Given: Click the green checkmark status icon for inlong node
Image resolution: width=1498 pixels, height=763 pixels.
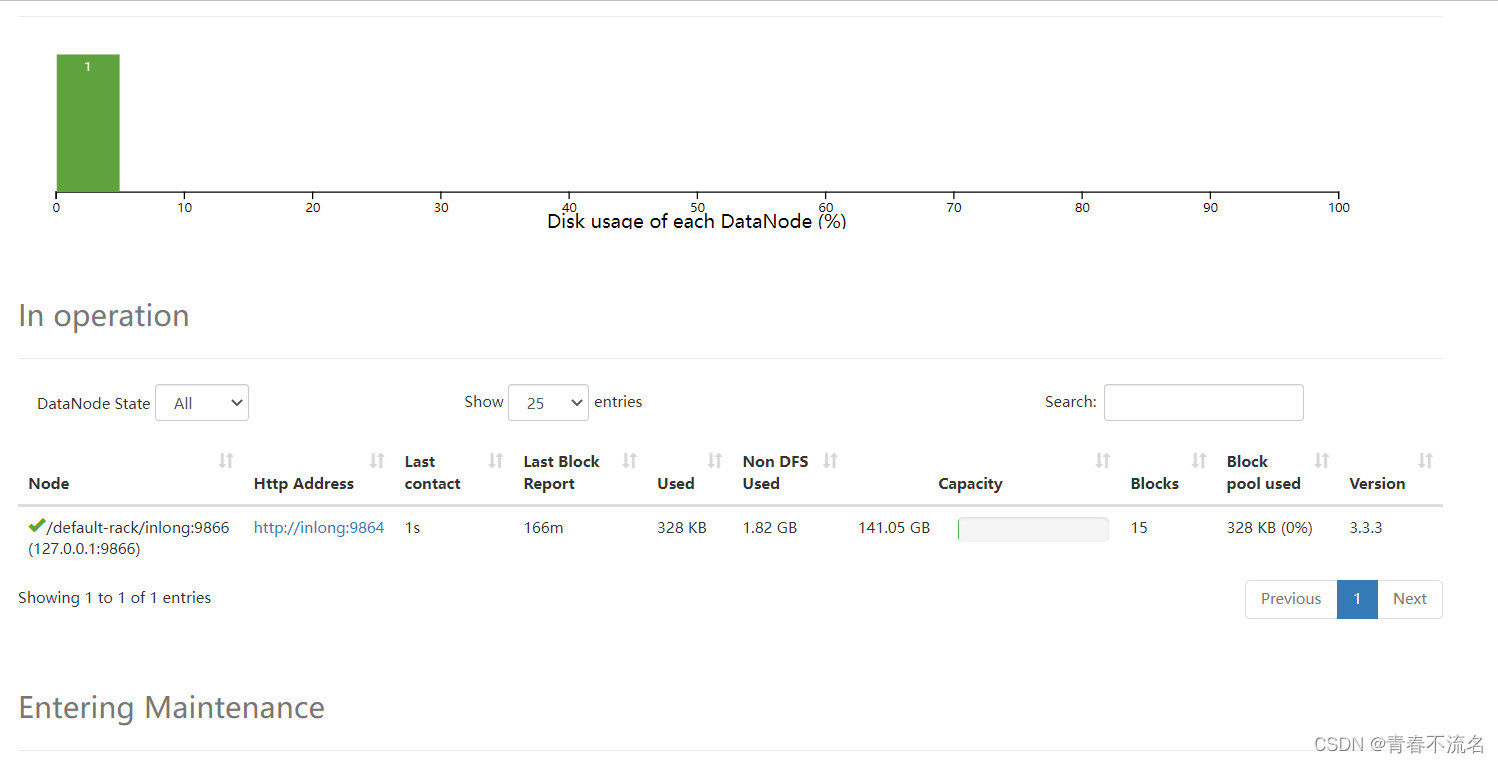Looking at the screenshot, I should [35, 525].
